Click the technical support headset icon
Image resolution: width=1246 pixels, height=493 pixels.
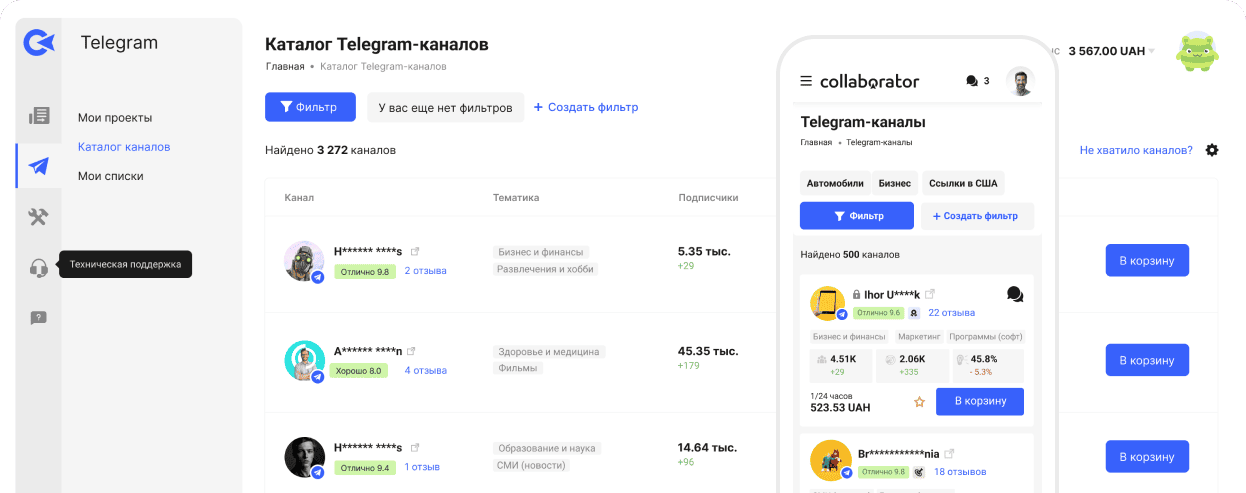[x=38, y=267]
